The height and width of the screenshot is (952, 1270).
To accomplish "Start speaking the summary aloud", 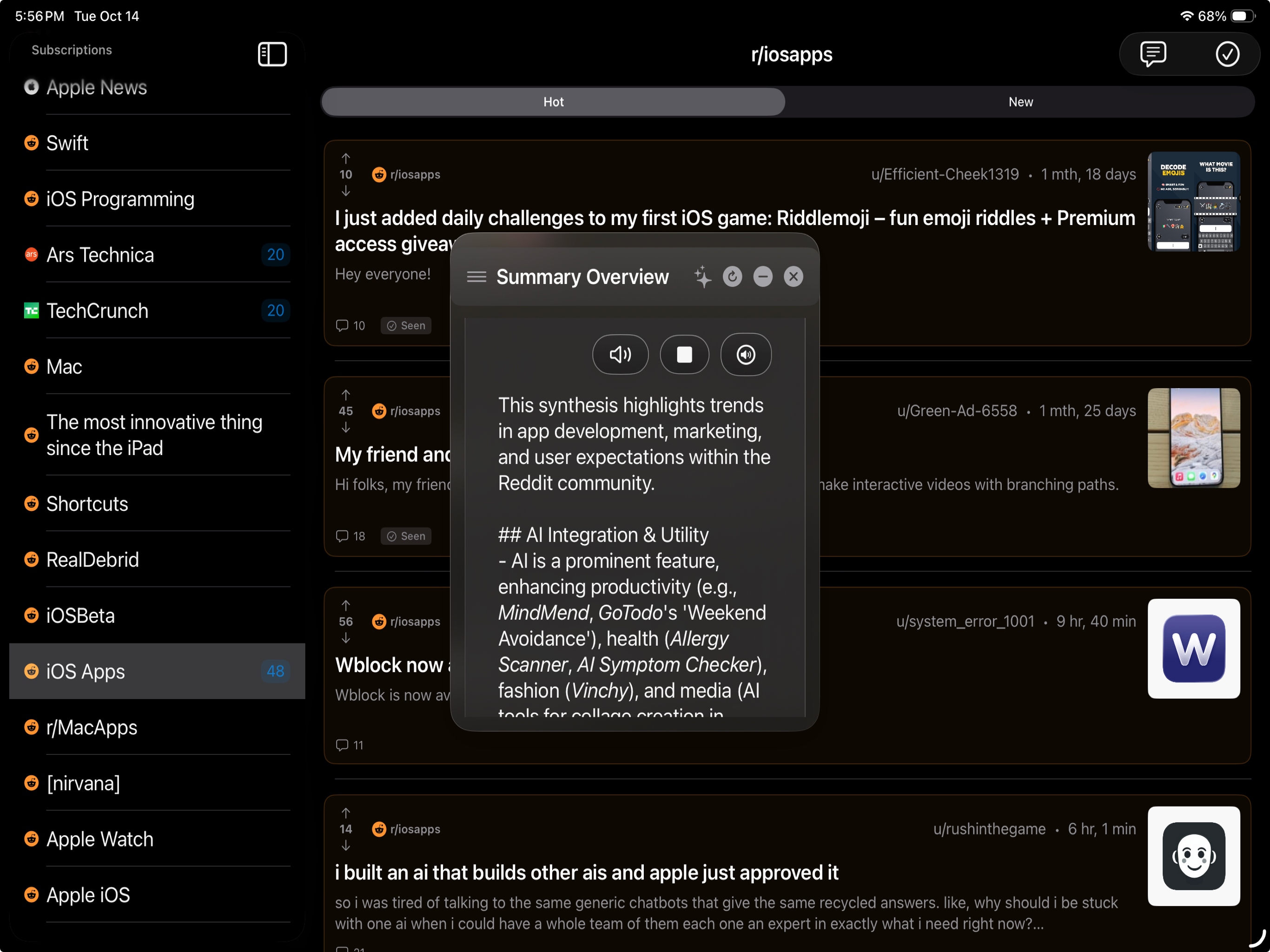I will click(620, 354).
